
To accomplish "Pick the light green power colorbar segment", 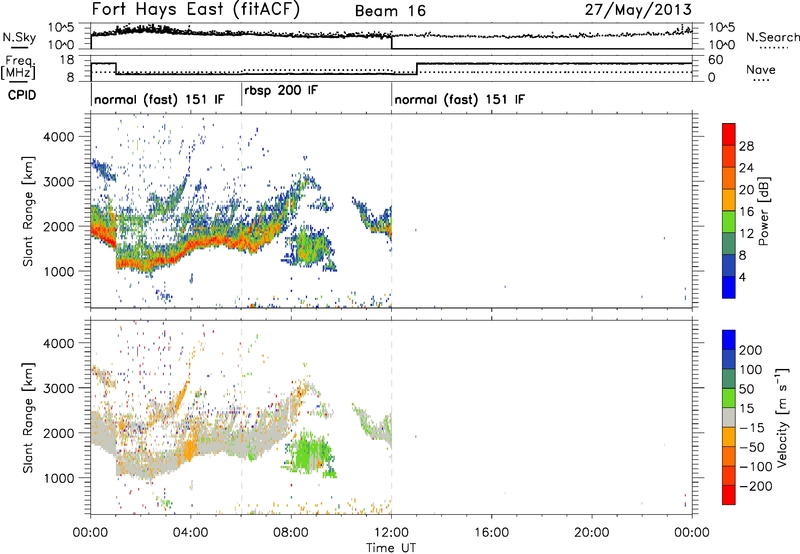I will (x=729, y=222).
